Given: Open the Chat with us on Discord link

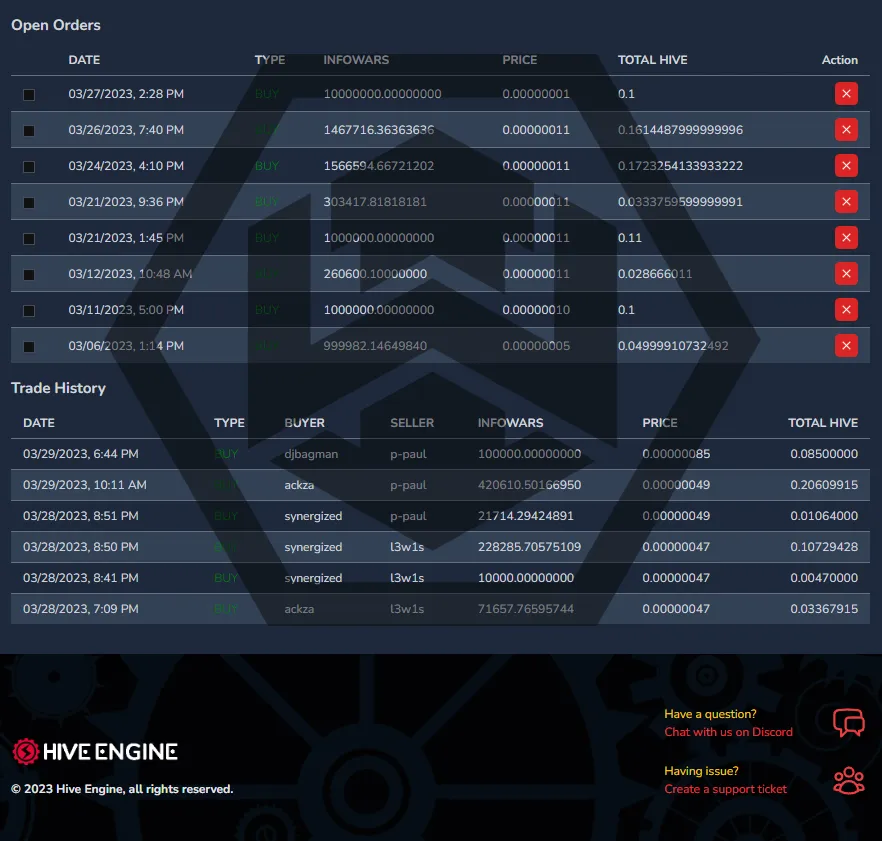Looking at the screenshot, I should (728, 732).
